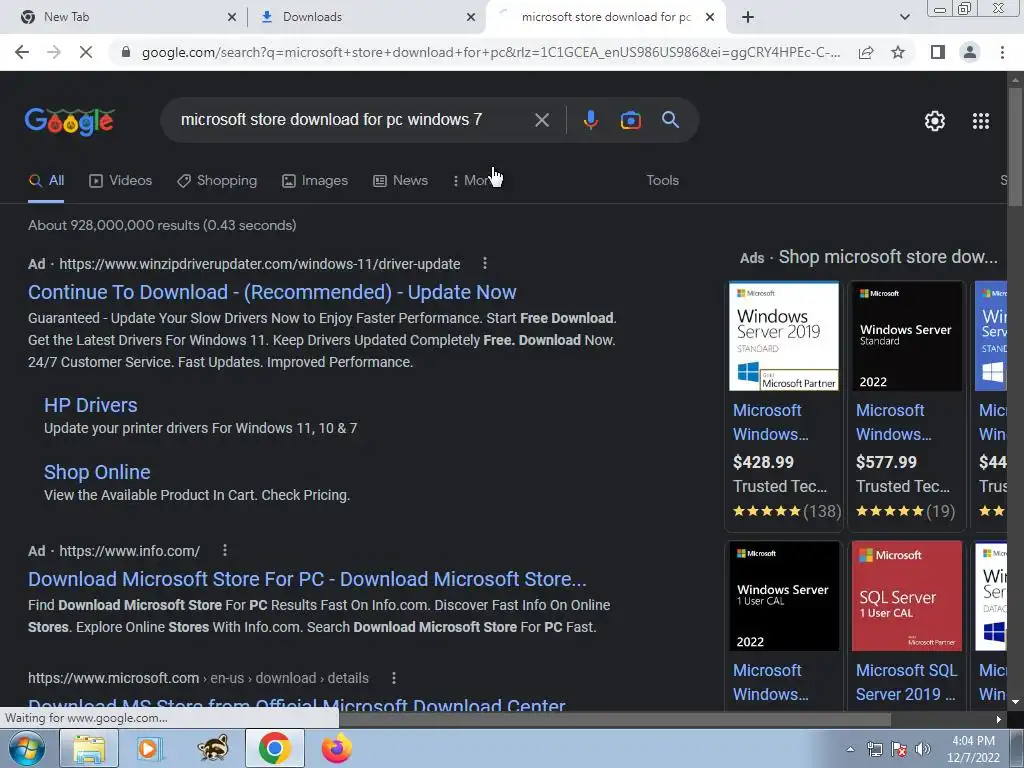
Task: Open winzipdriverupdater ad options menu
Action: click(x=485, y=263)
